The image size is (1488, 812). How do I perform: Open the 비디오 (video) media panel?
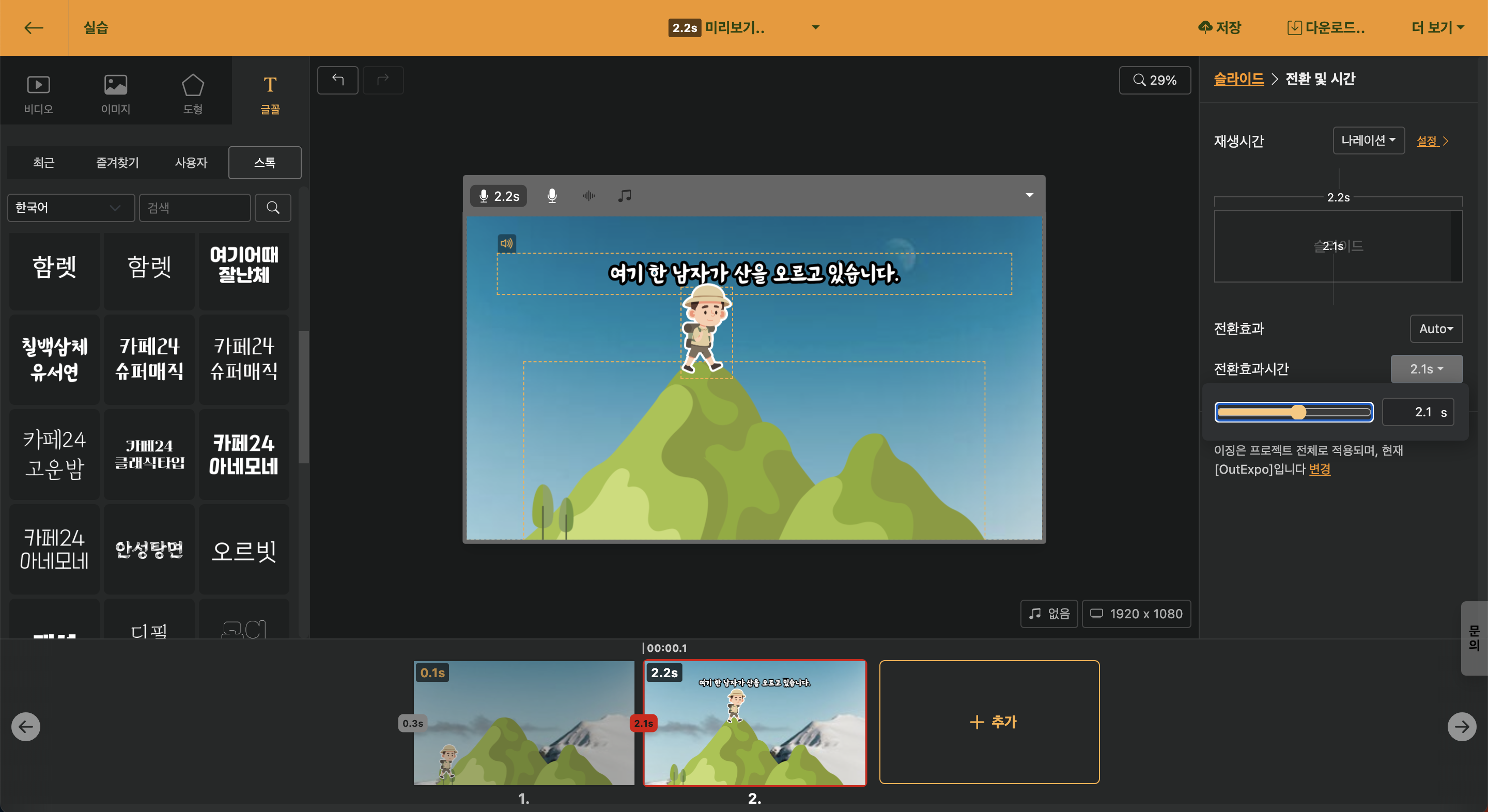(38, 93)
